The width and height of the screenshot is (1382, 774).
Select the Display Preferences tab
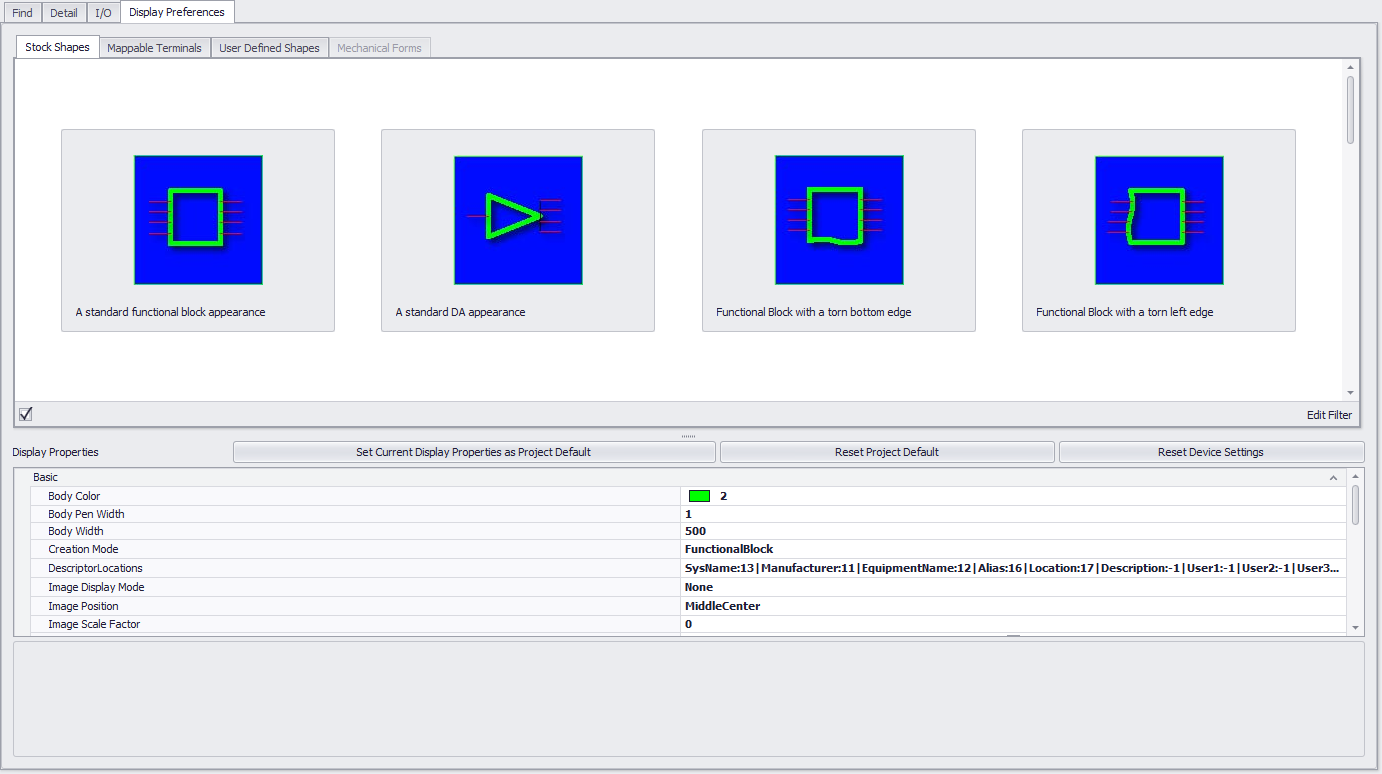(177, 12)
